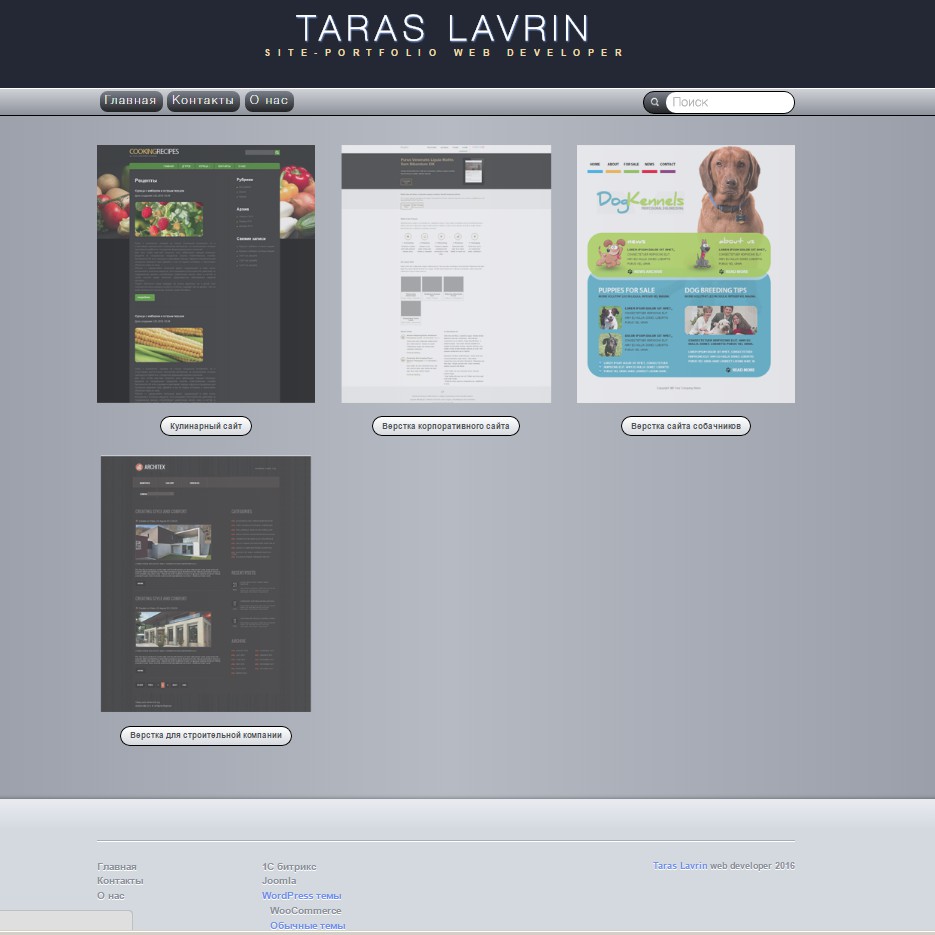Image resolution: width=935 pixels, height=935 pixels.
Task: Open the Architex site thumbnail
Action: coord(206,584)
